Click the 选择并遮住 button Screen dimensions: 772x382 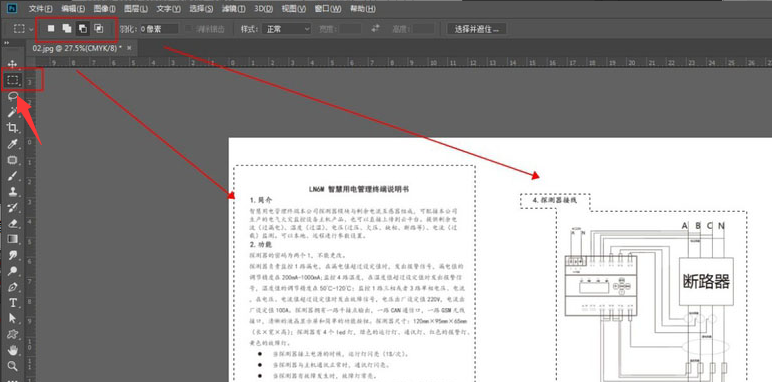(477, 29)
